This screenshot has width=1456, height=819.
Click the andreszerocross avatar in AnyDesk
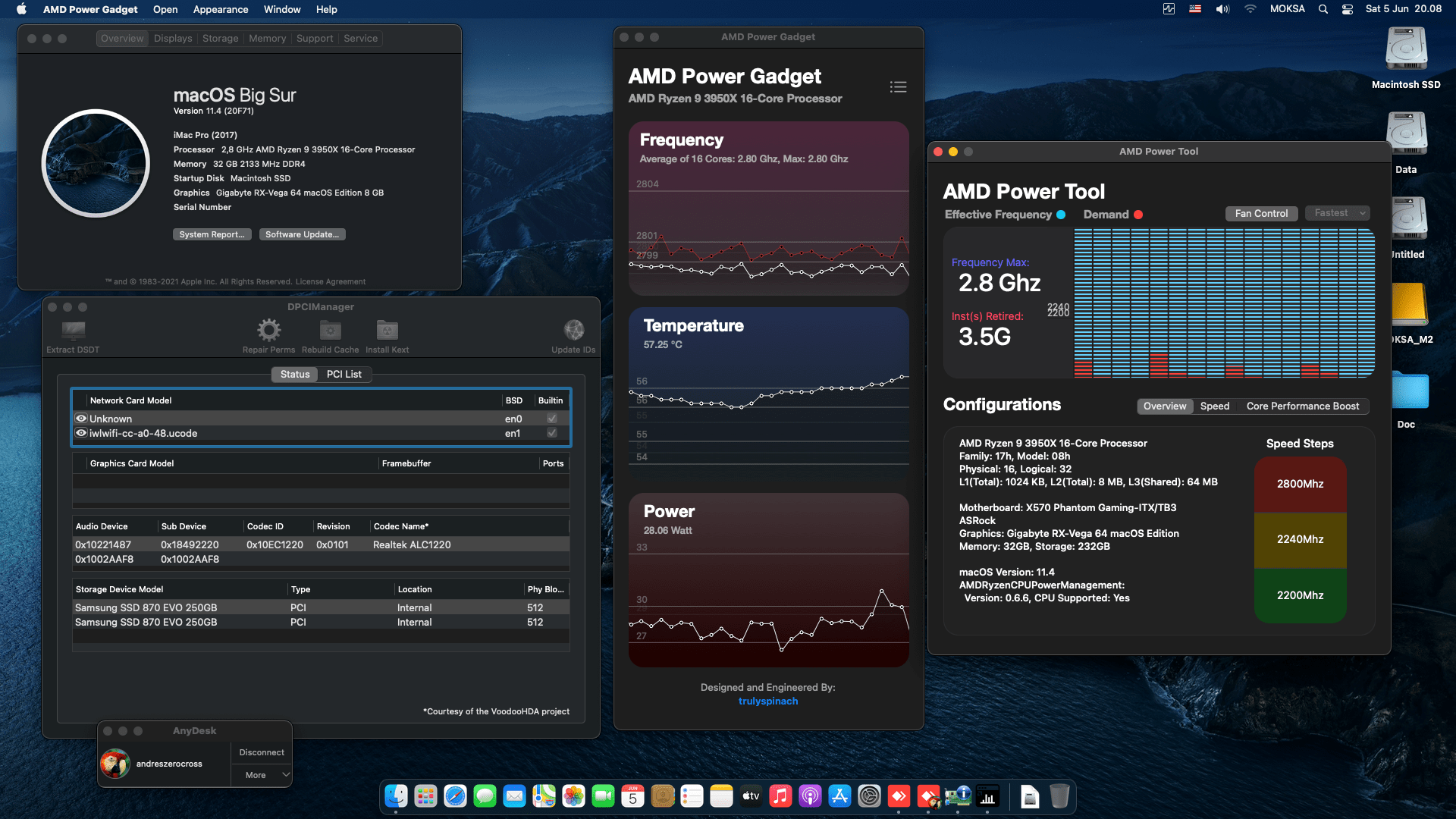tap(115, 764)
